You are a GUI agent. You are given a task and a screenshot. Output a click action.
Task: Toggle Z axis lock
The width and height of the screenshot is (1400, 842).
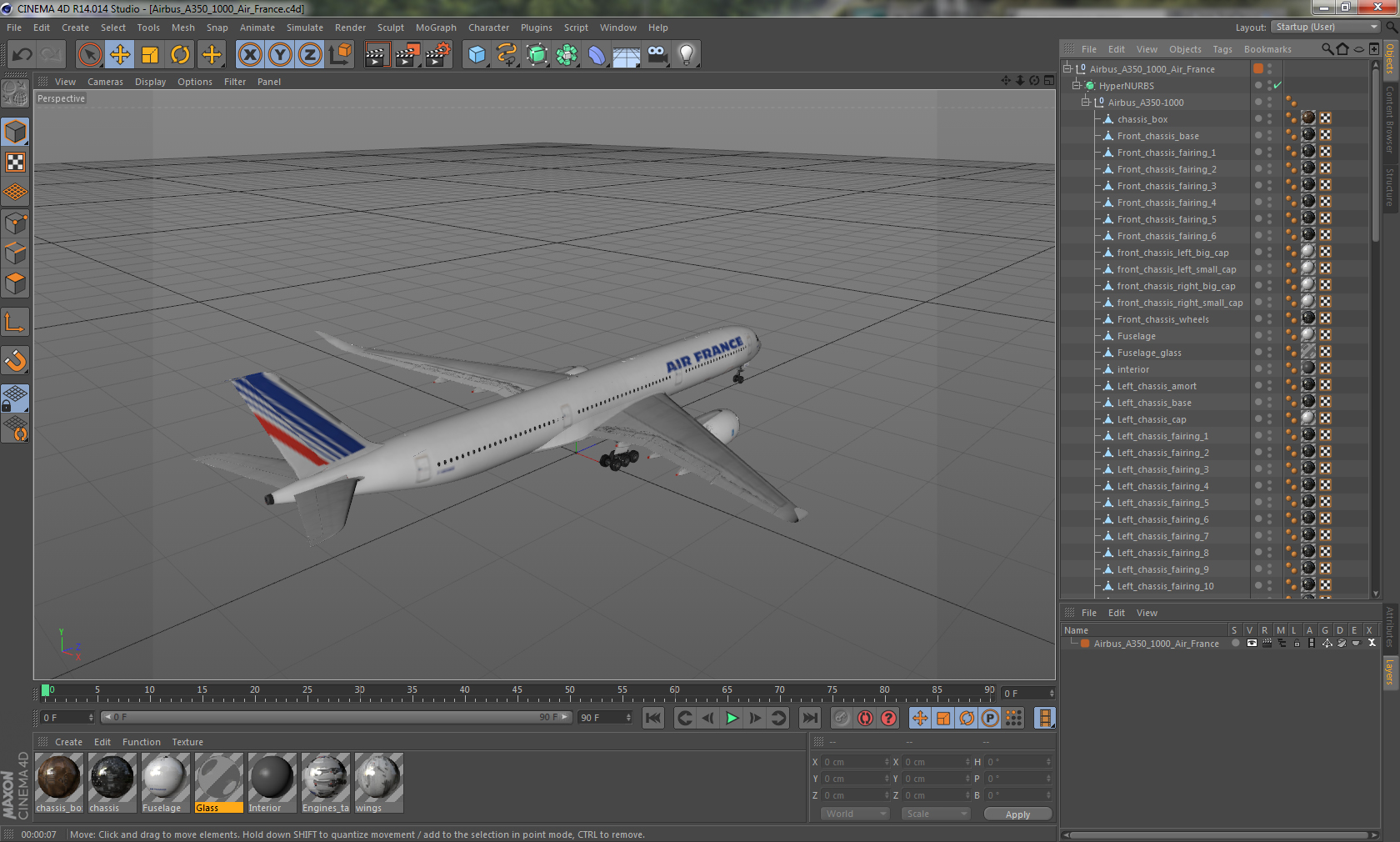310,55
